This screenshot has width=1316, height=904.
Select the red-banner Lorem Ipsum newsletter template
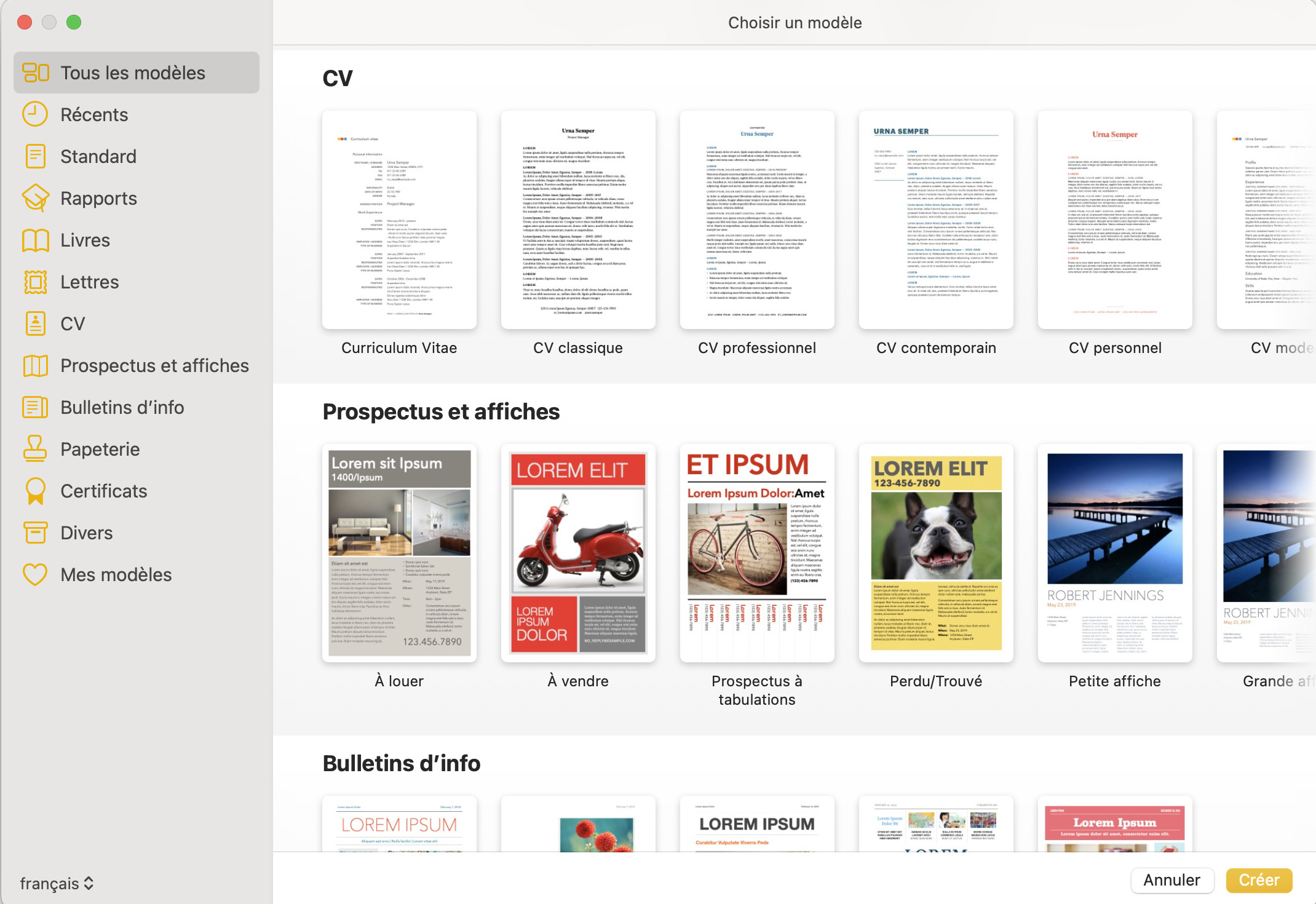click(x=1115, y=824)
